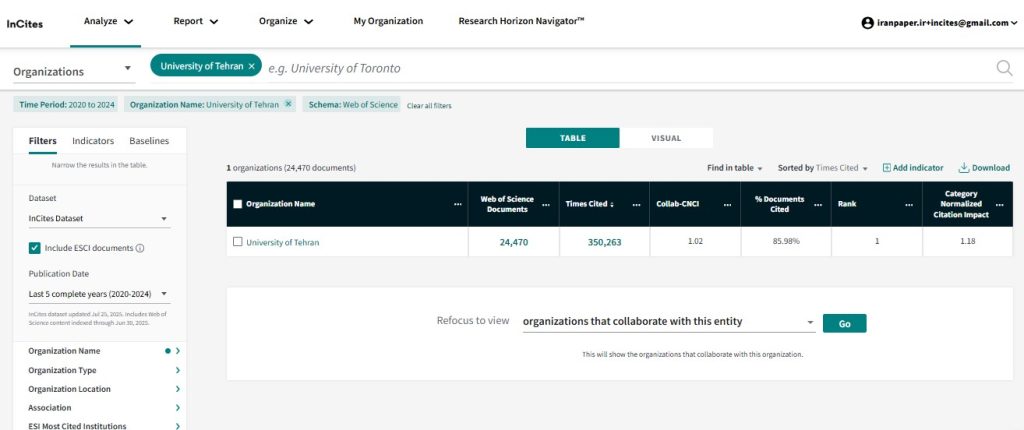Click the user account icon in the header

point(867,22)
